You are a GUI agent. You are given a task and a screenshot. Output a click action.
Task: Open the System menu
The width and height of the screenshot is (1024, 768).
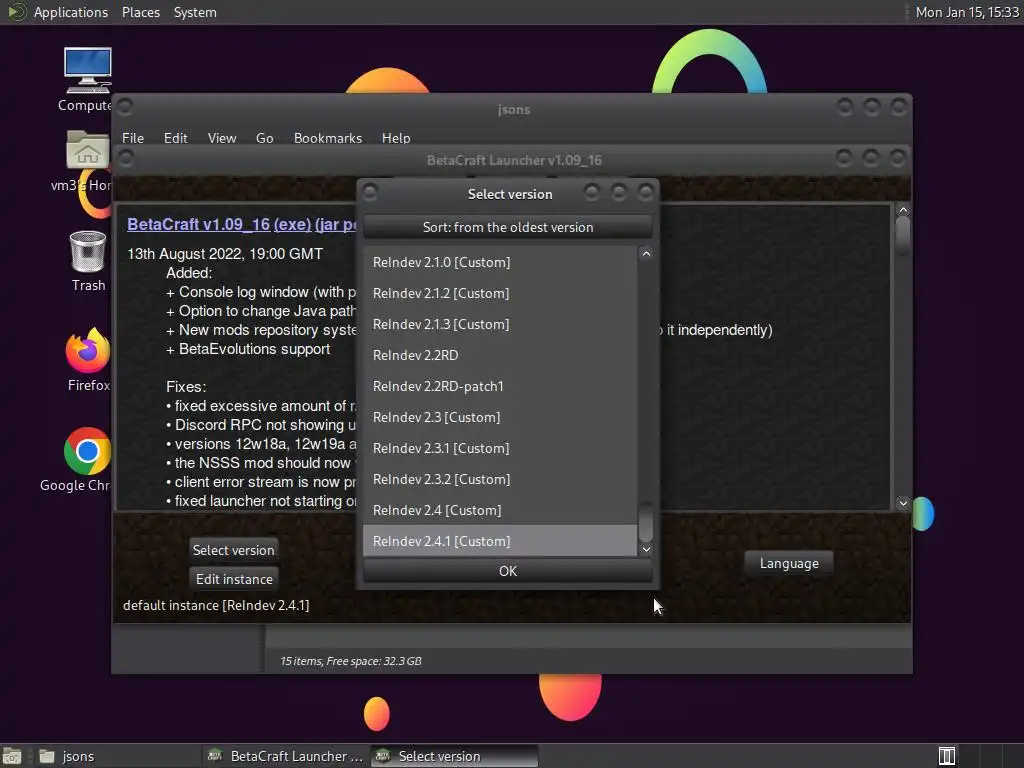(x=195, y=12)
